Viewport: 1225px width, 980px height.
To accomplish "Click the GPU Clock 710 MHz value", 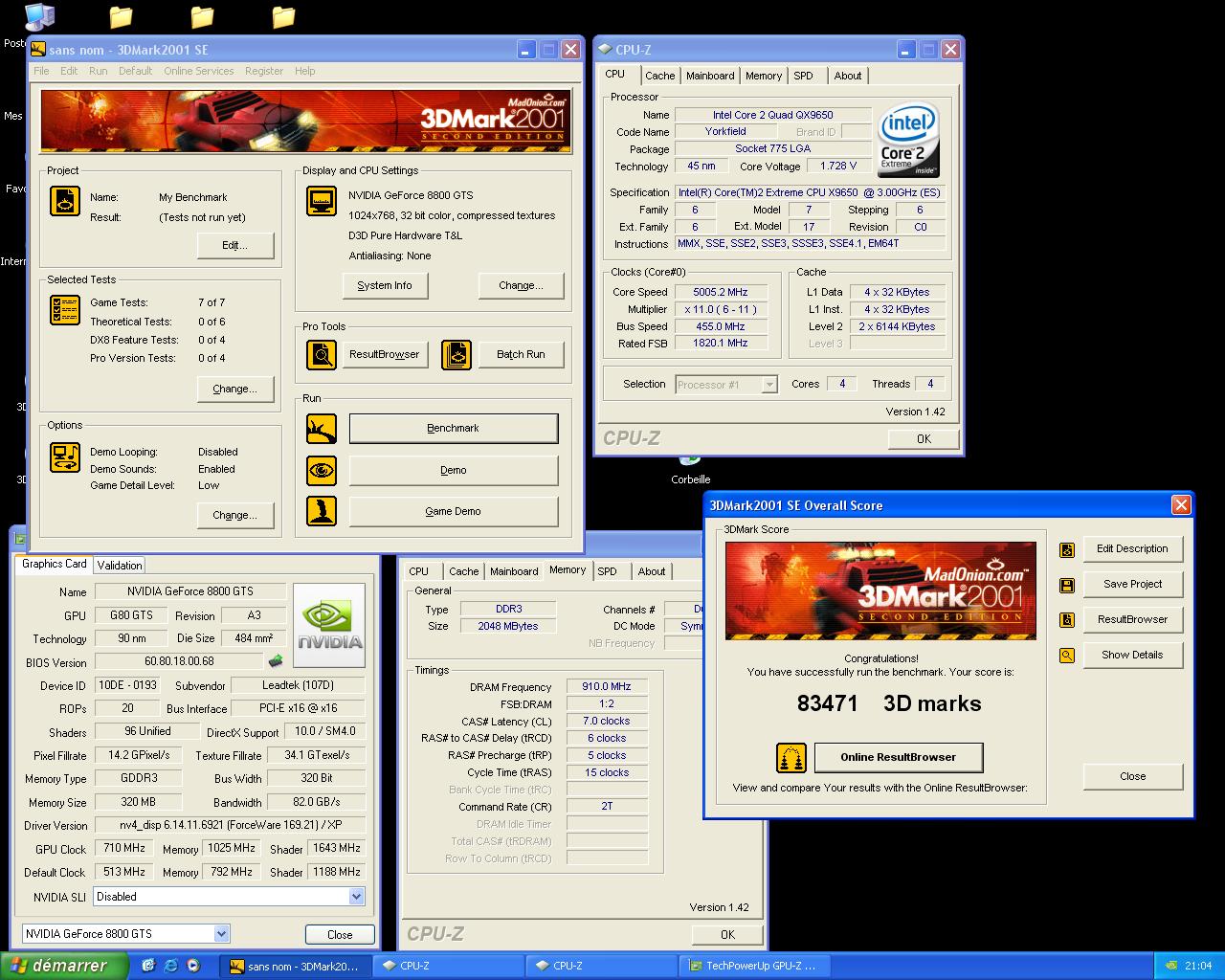I will (124, 849).
